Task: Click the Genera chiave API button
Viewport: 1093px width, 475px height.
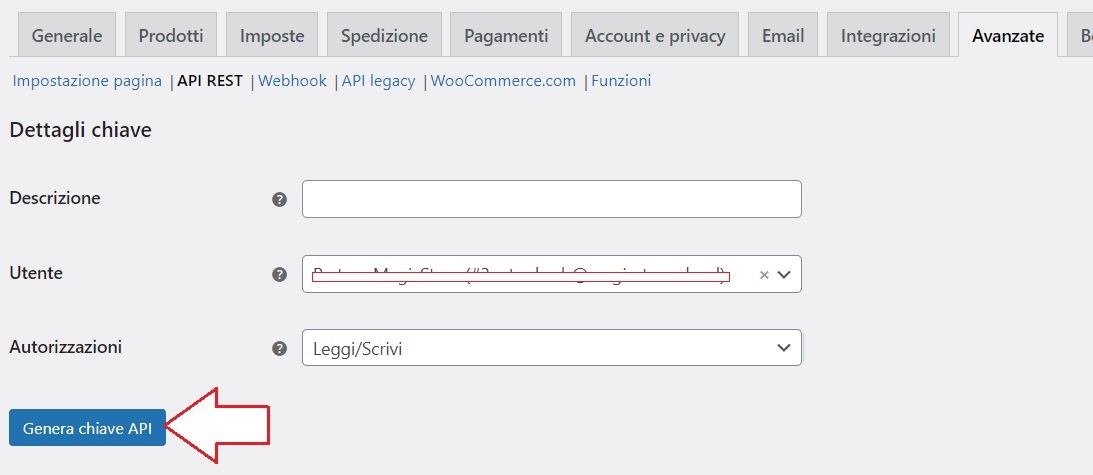Action: pyautogui.click(x=87, y=428)
